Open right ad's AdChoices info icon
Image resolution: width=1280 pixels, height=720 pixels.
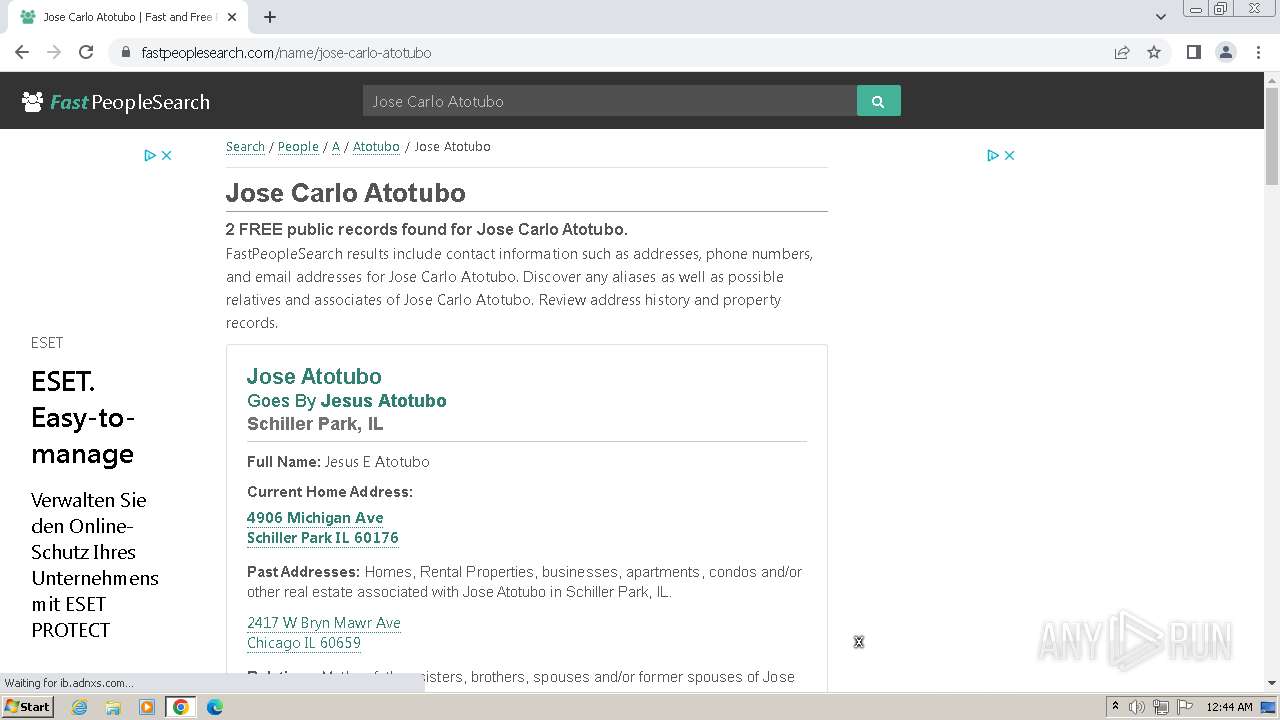pyautogui.click(x=993, y=155)
